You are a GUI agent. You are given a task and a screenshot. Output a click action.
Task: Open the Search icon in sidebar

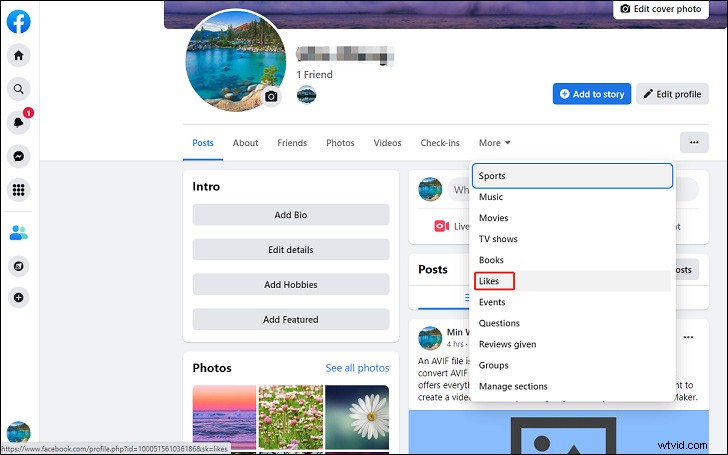pos(19,89)
